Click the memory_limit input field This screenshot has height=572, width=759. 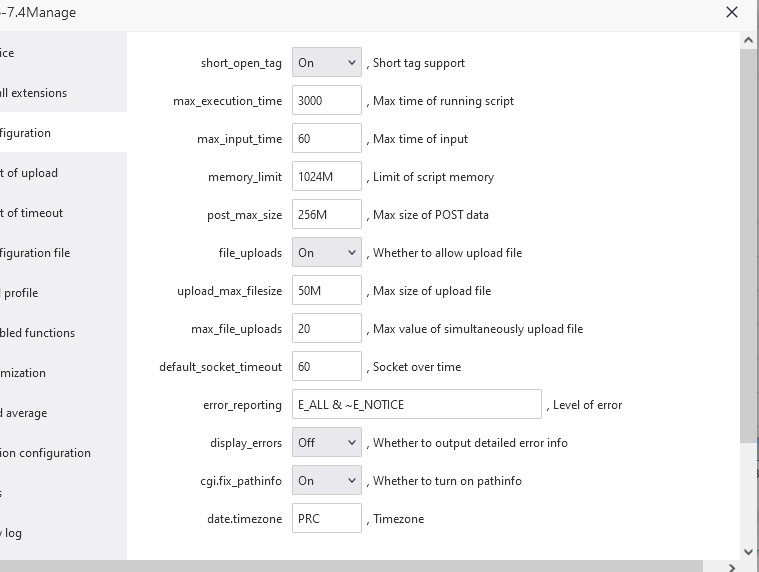tap(327, 176)
